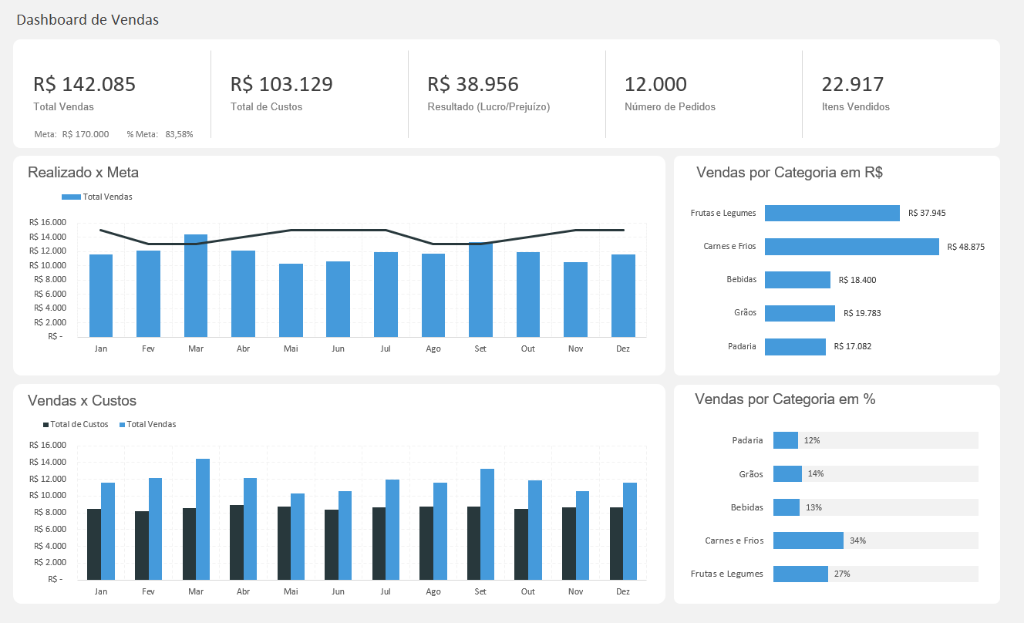Select the Mai bar in Realizado x Meta chart
Image resolution: width=1024 pixels, height=623 pixels.
(x=291, y=300)
